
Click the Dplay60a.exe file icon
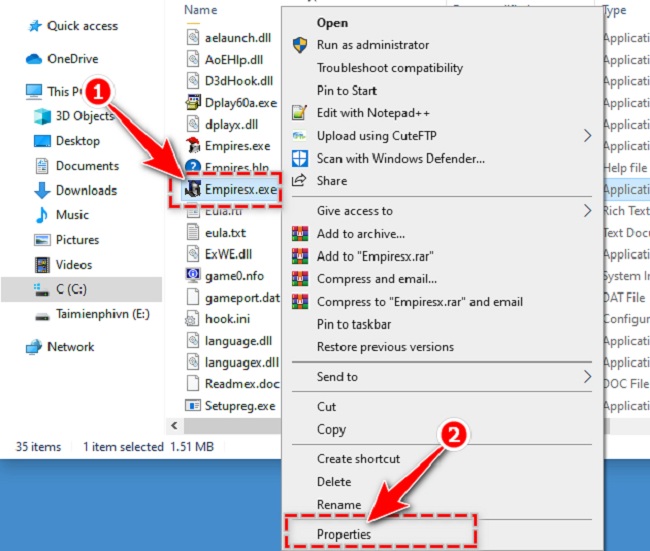[195, 101]
